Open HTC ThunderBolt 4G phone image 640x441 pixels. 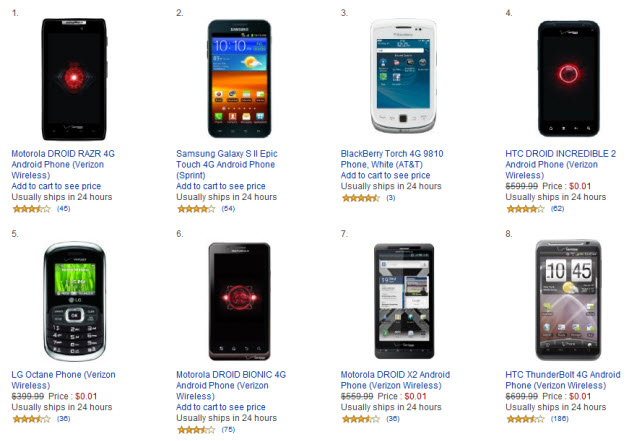[x=568, y=300]
